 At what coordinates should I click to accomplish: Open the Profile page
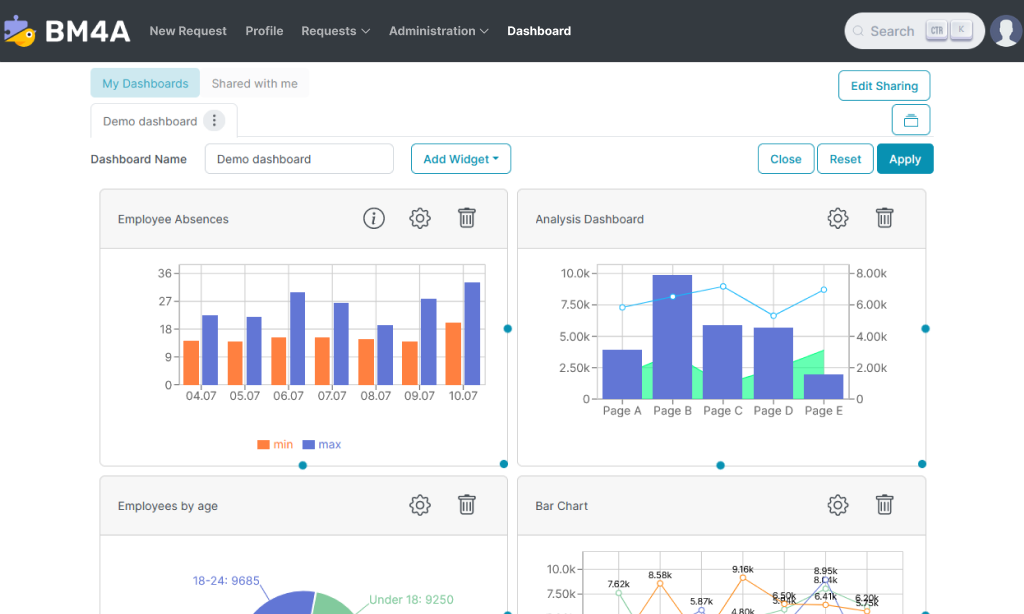(264, 31)
